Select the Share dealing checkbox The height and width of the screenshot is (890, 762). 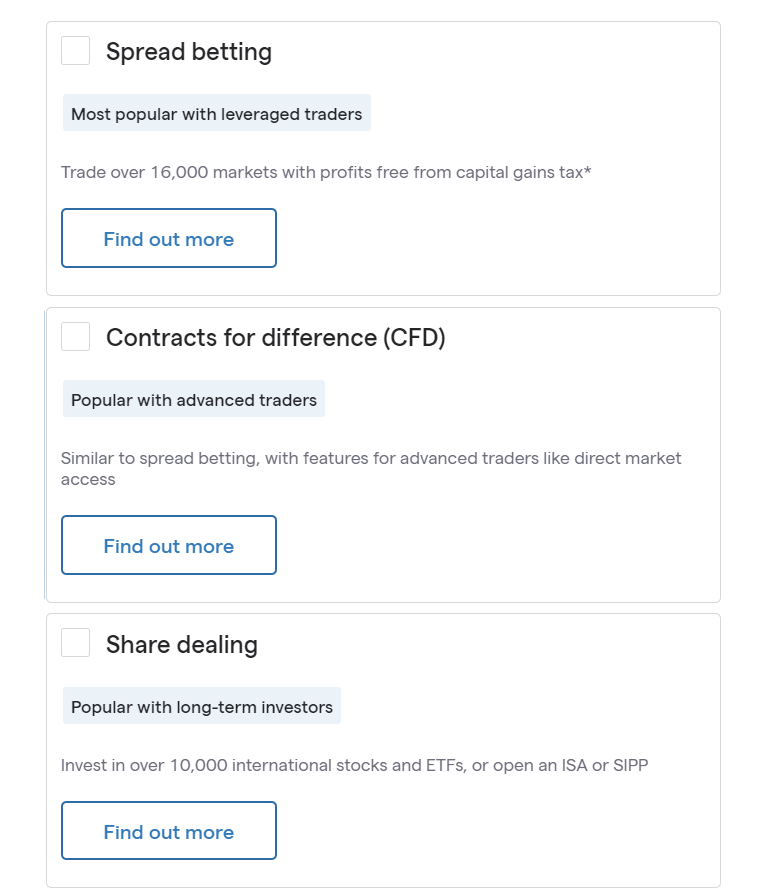click(75, 643)
